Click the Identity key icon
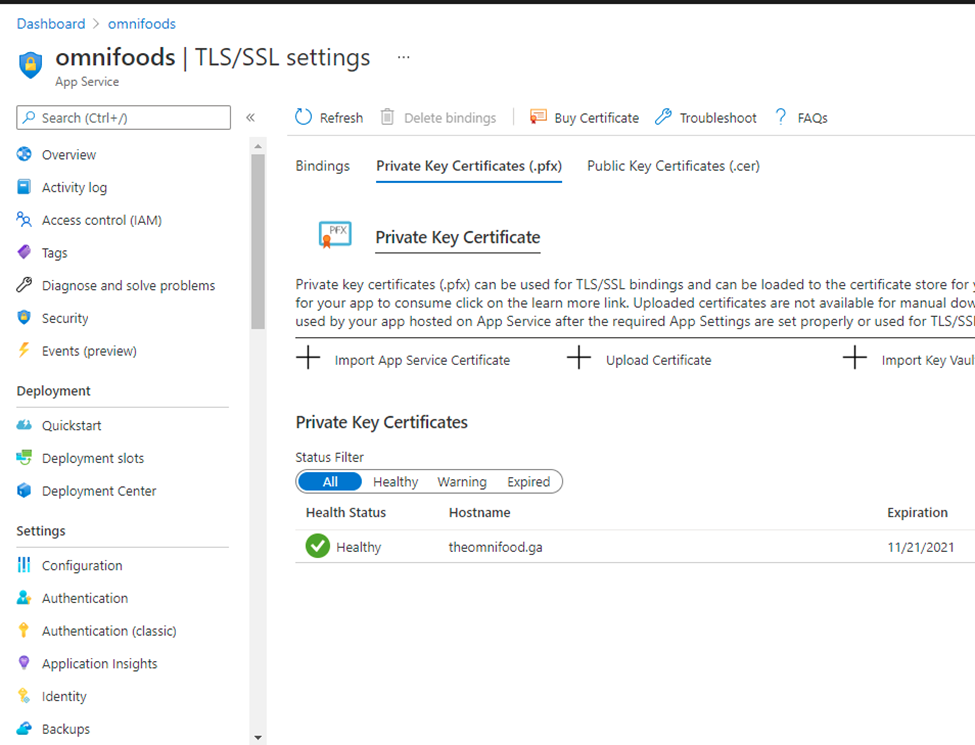The image size is (975, 745). (24, 696)
